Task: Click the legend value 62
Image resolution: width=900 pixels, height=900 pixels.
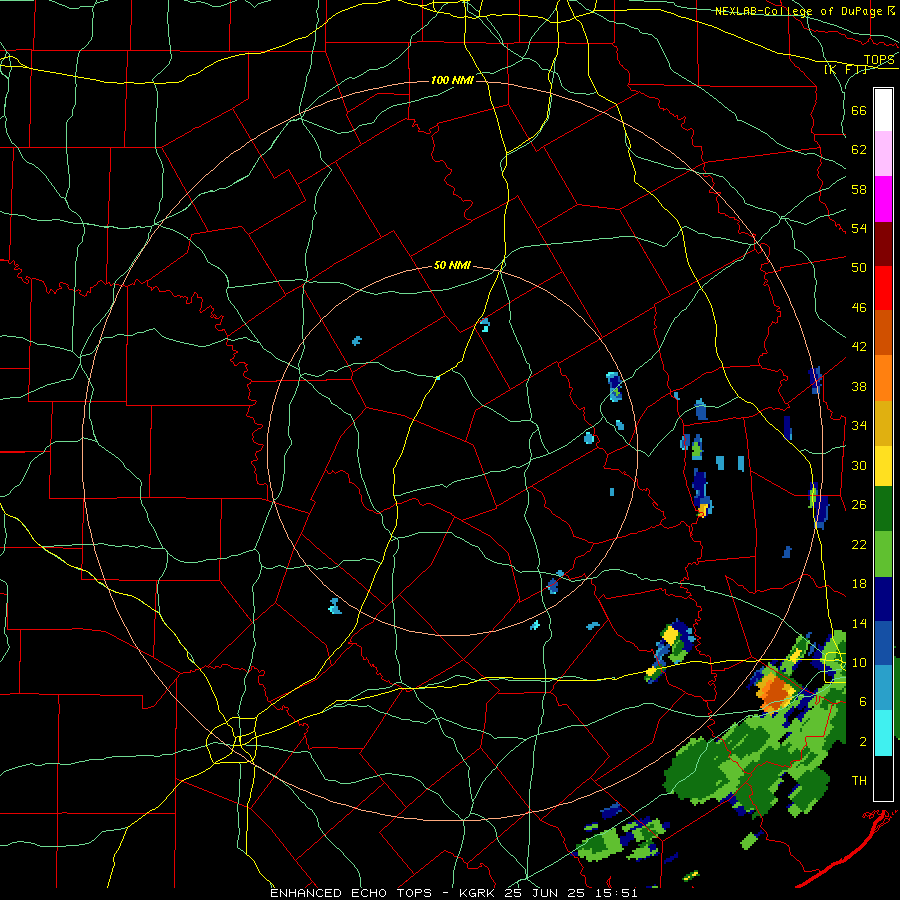Action: tap(859, 150)
